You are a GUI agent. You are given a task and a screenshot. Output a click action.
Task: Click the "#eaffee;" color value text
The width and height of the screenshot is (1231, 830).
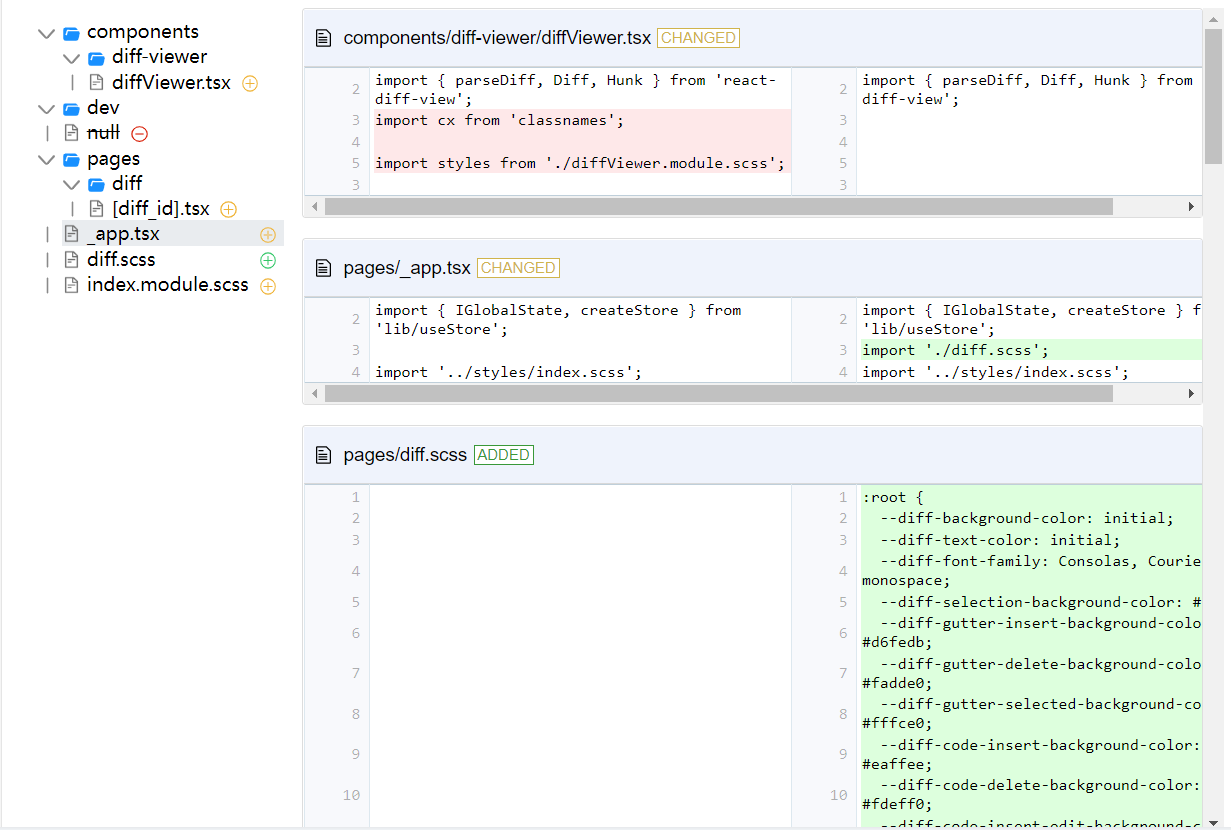897,764
